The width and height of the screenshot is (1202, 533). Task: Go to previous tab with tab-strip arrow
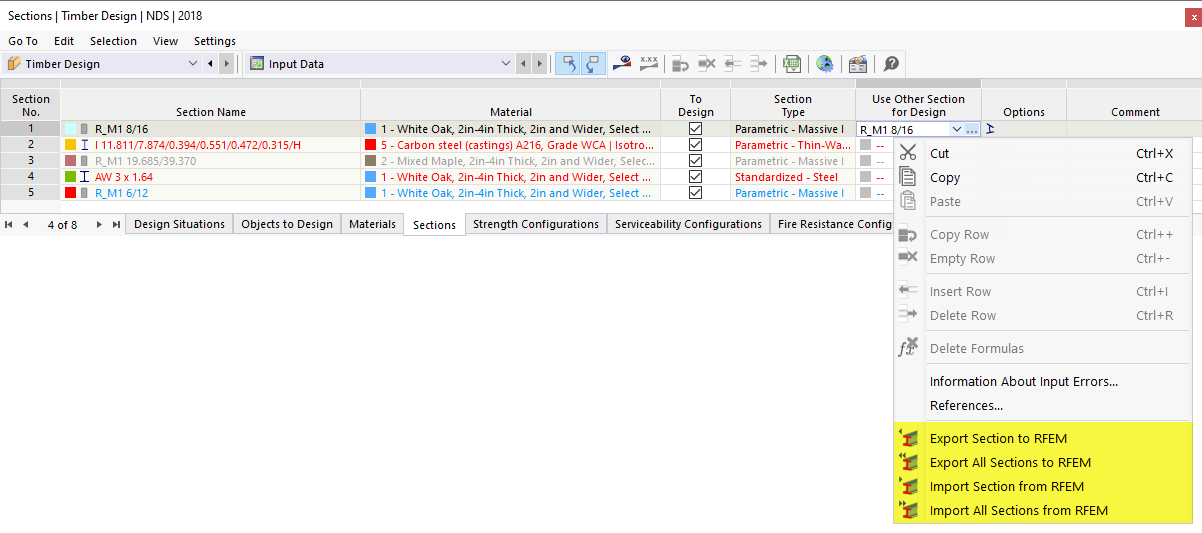pos(25,225)
